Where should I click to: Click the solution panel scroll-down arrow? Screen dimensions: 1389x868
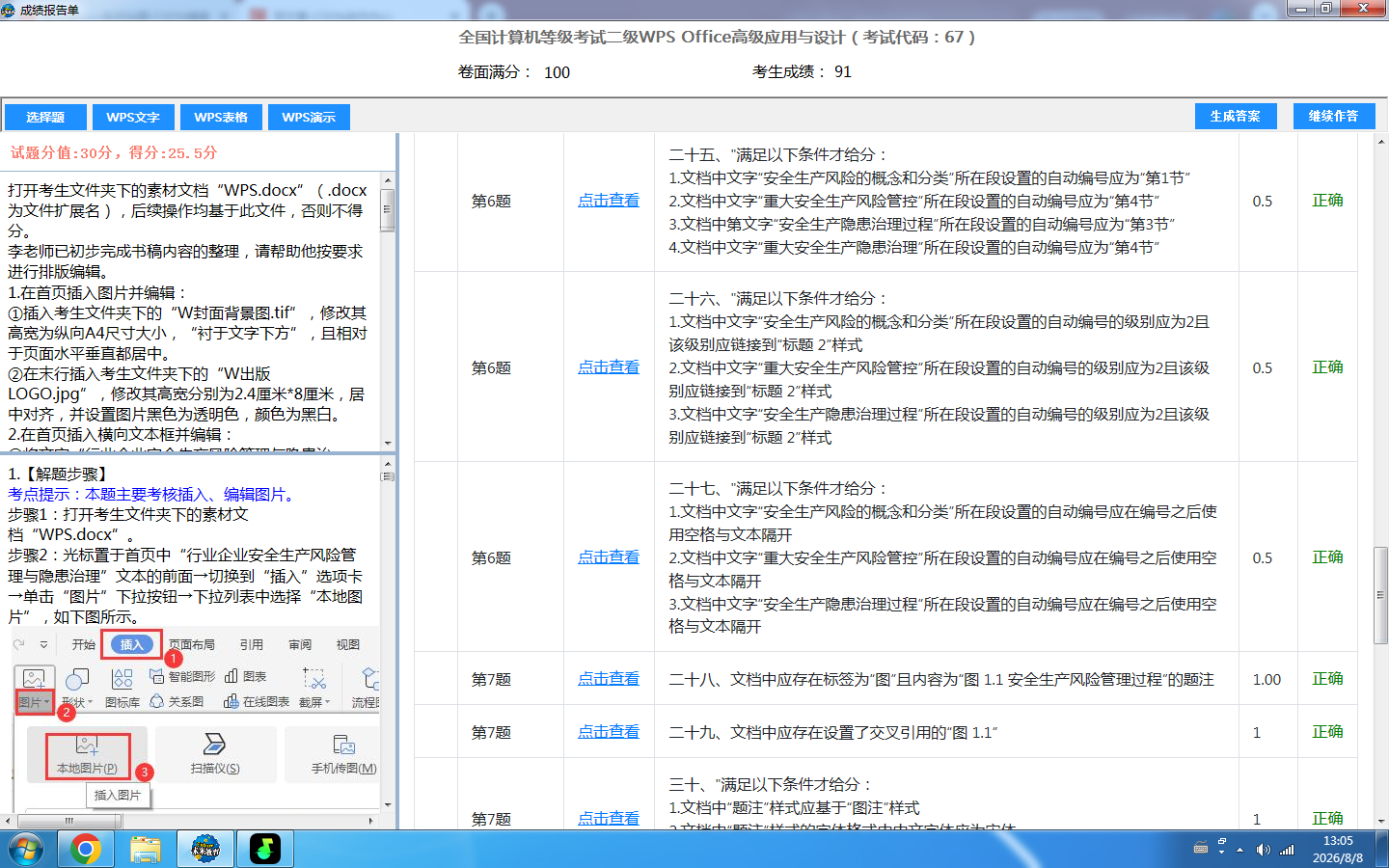coord(388,805)
